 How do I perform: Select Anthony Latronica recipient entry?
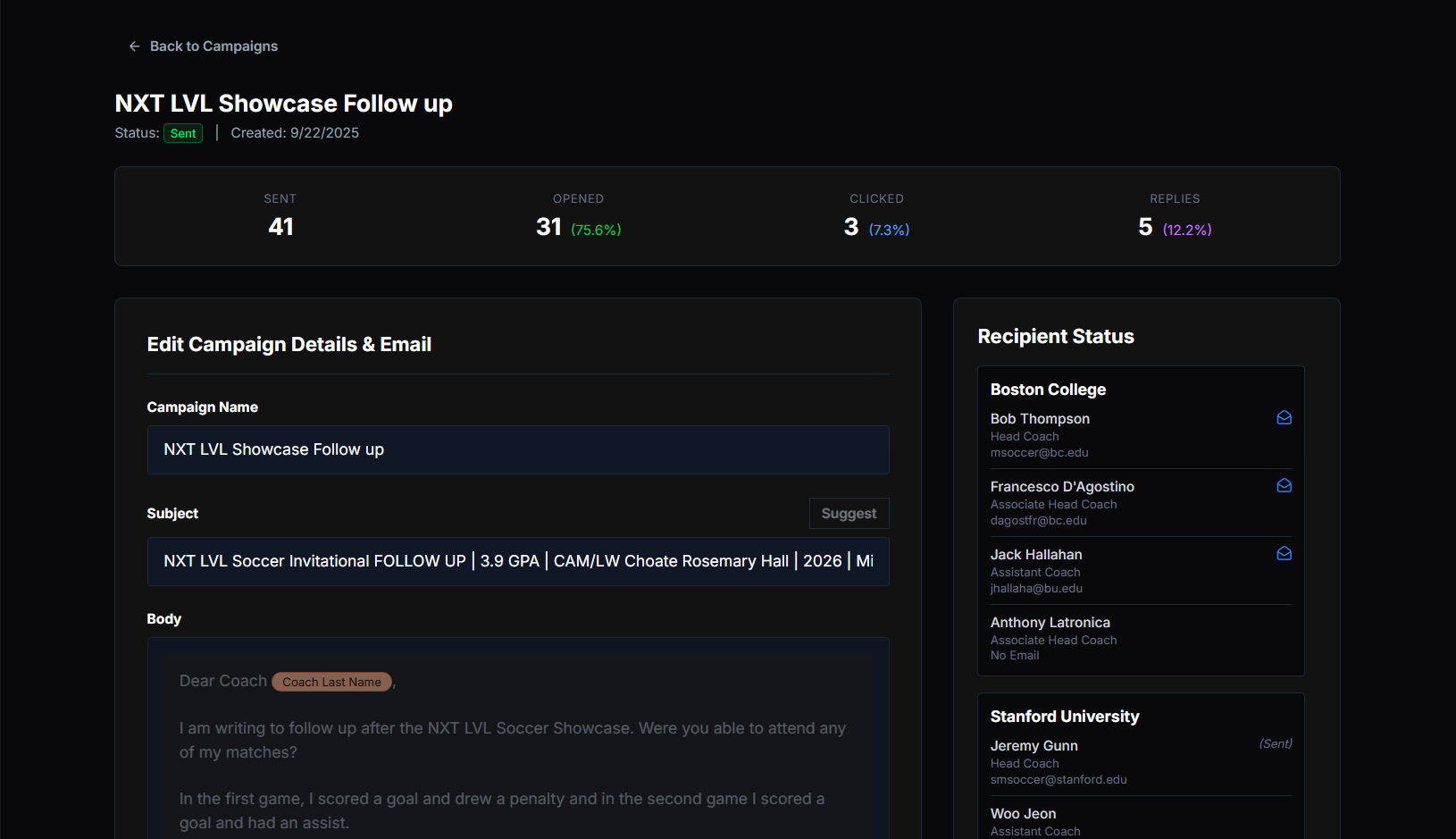click(1050, 623)
